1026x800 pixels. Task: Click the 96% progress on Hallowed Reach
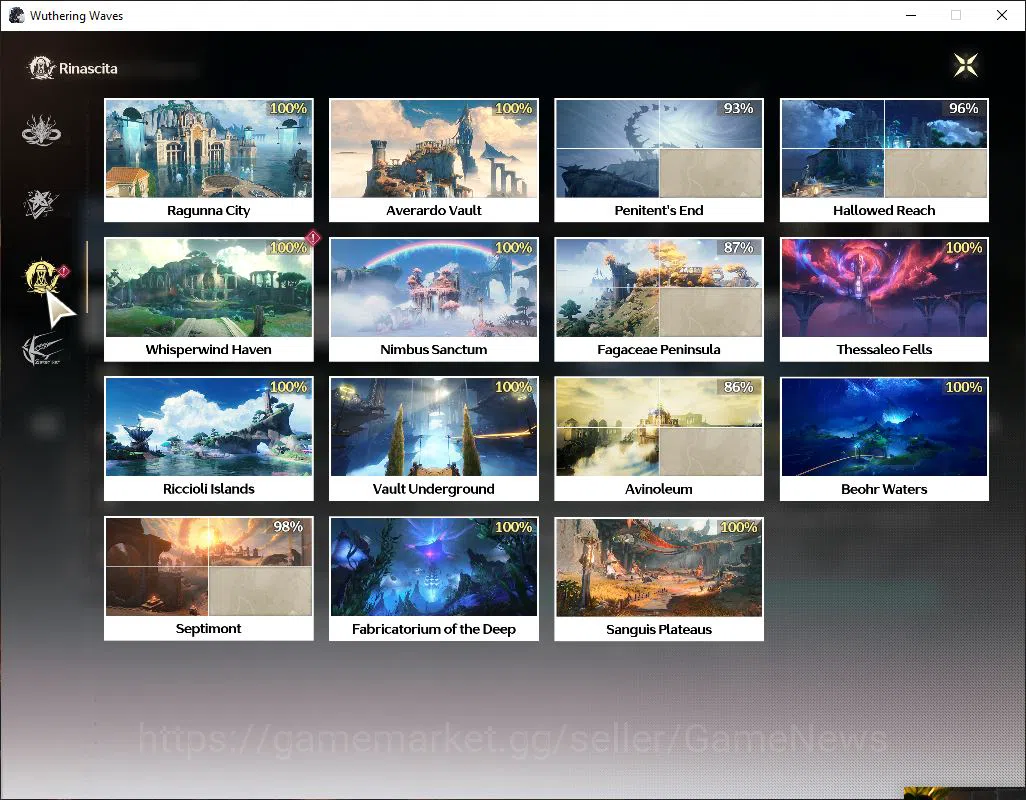pos(964,109)
